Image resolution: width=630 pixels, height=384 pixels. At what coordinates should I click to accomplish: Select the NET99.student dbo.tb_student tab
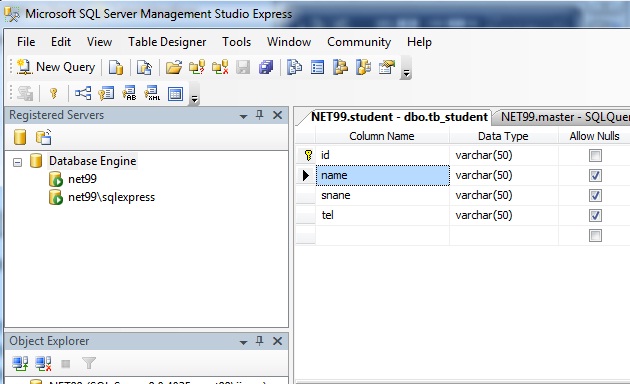399,117
